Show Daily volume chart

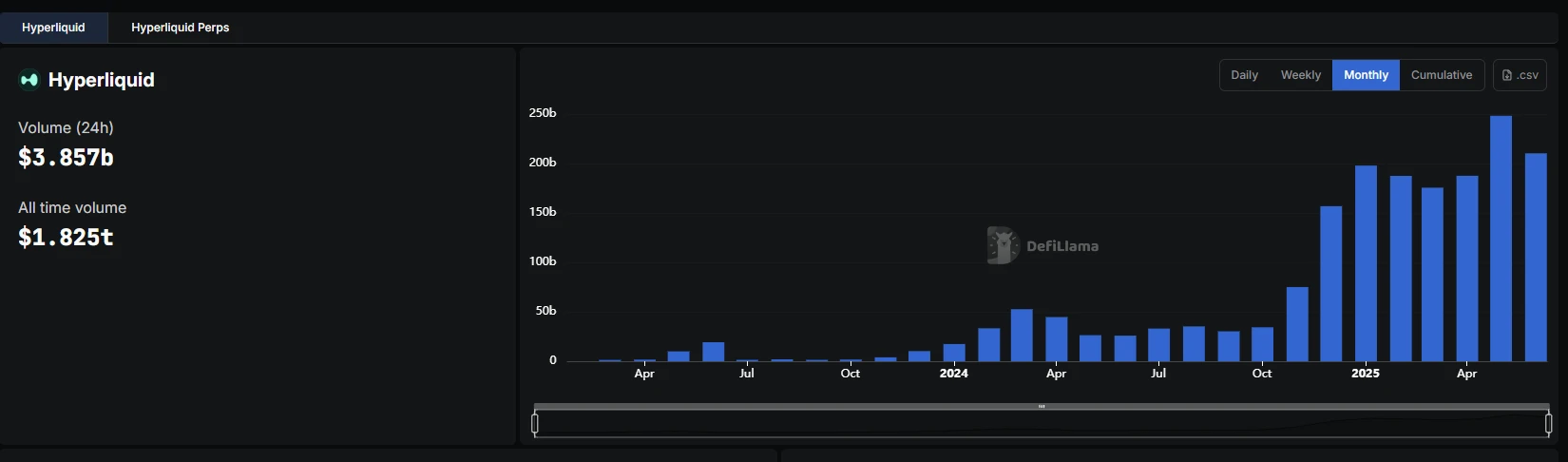coord(1244,75)
